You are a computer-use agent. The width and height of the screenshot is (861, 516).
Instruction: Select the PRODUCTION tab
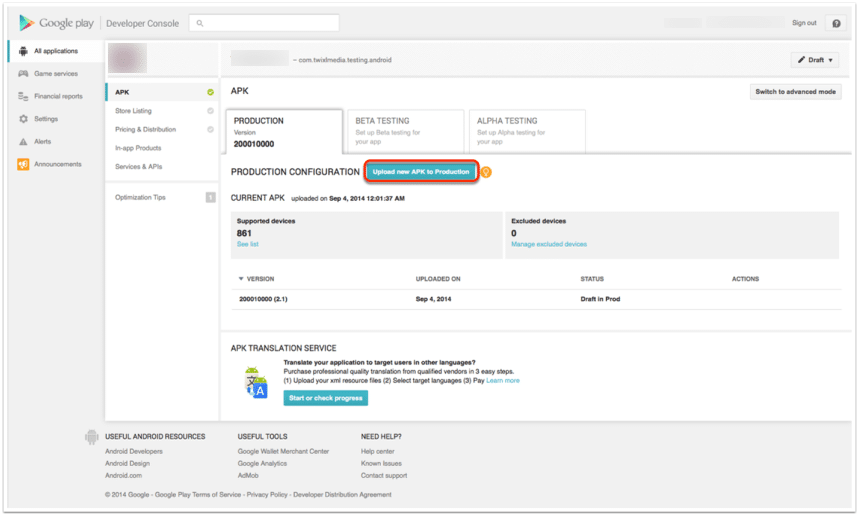point(284,132)
